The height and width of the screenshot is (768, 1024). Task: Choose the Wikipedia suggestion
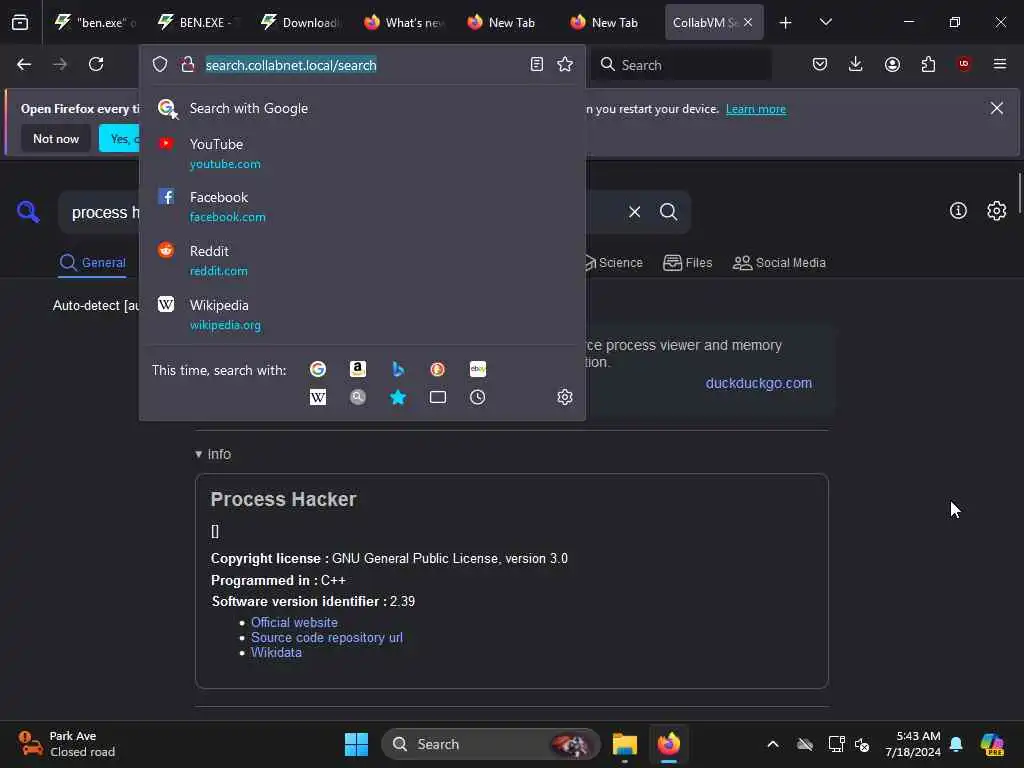point(362,315)
